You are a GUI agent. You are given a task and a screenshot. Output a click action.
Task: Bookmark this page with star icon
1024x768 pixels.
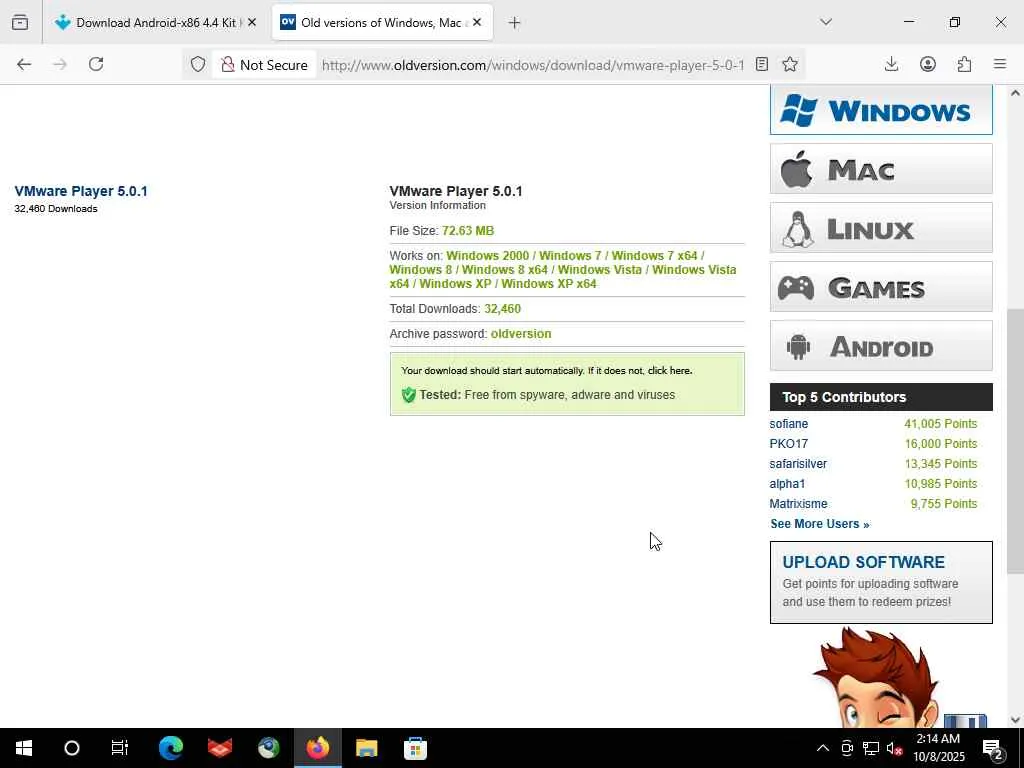[790, 64]
